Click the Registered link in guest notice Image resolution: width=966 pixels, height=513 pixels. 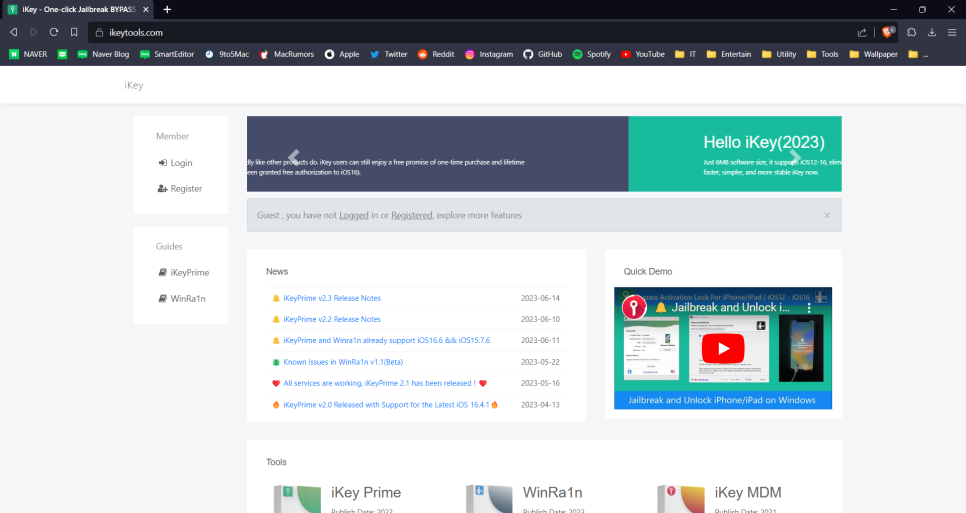412,215
